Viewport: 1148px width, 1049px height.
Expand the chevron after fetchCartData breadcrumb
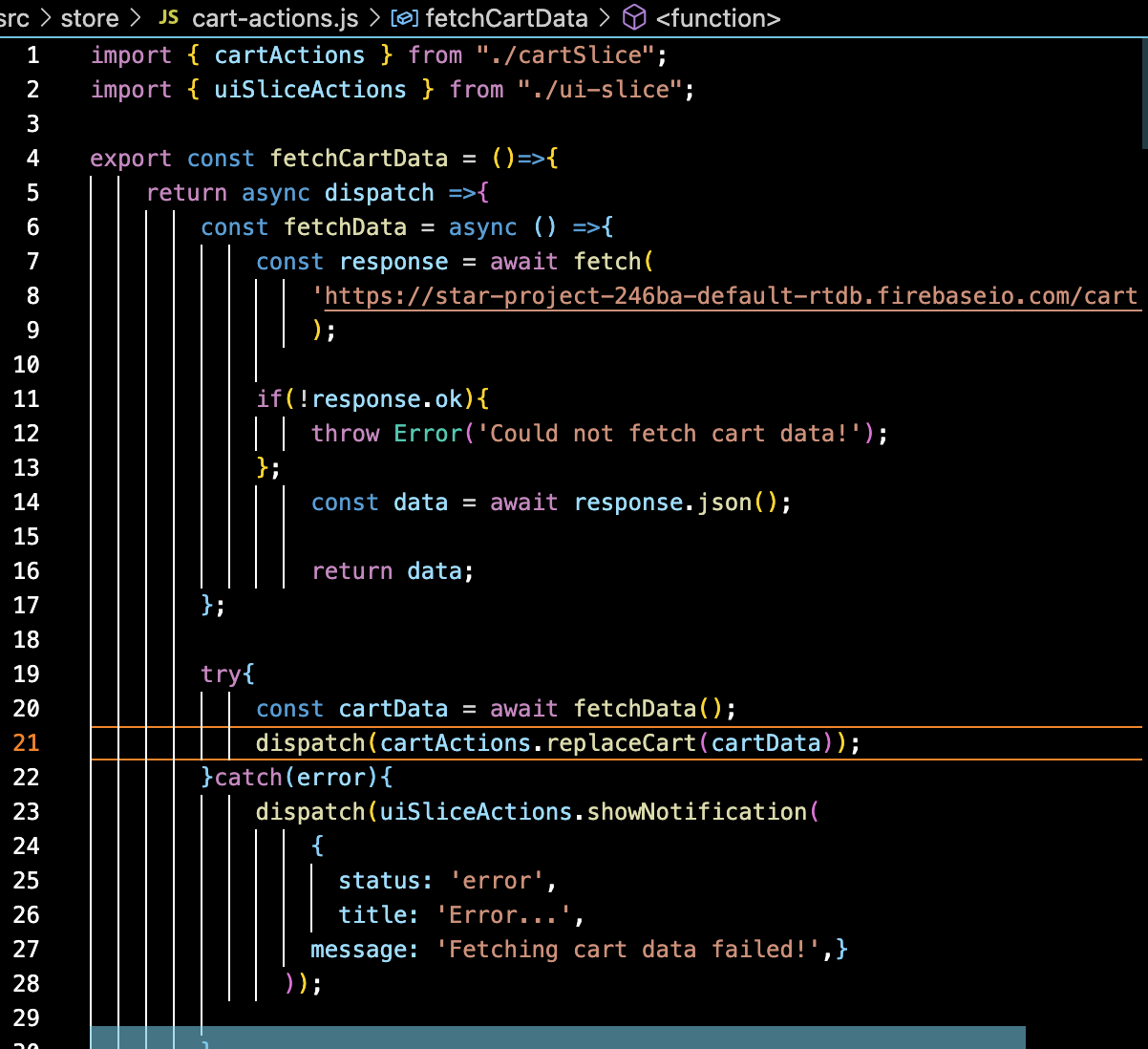pos(605,18)
